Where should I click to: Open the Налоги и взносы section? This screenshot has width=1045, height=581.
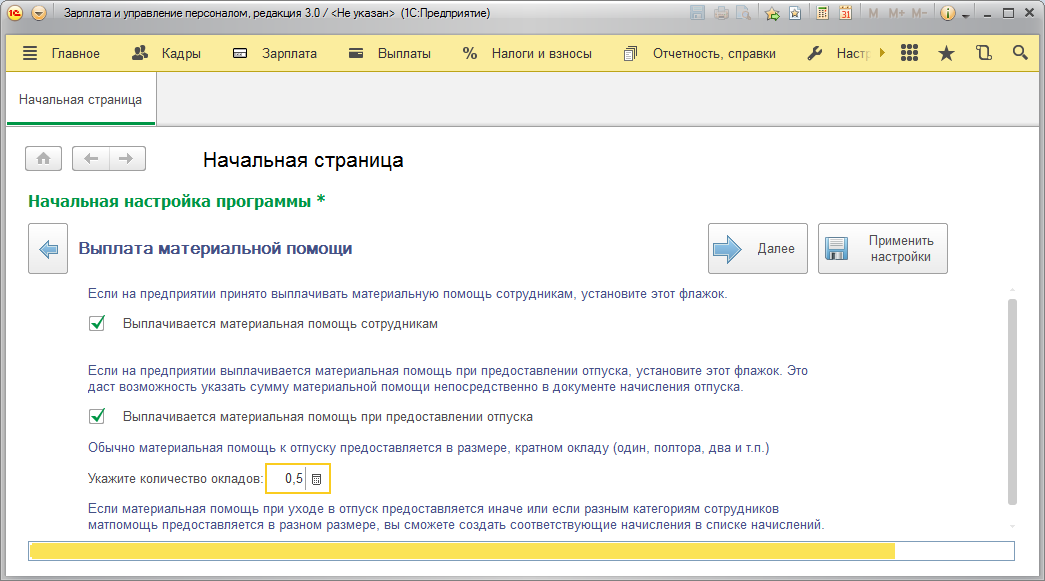[x=527, y=53]
